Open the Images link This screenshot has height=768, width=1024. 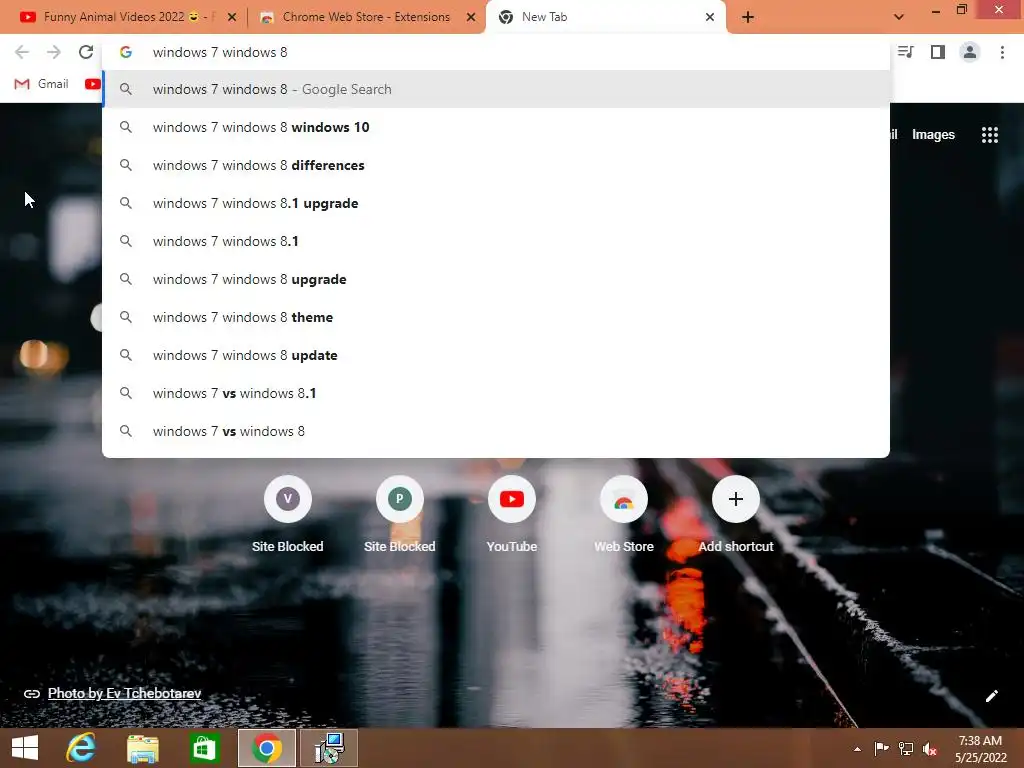933,135
